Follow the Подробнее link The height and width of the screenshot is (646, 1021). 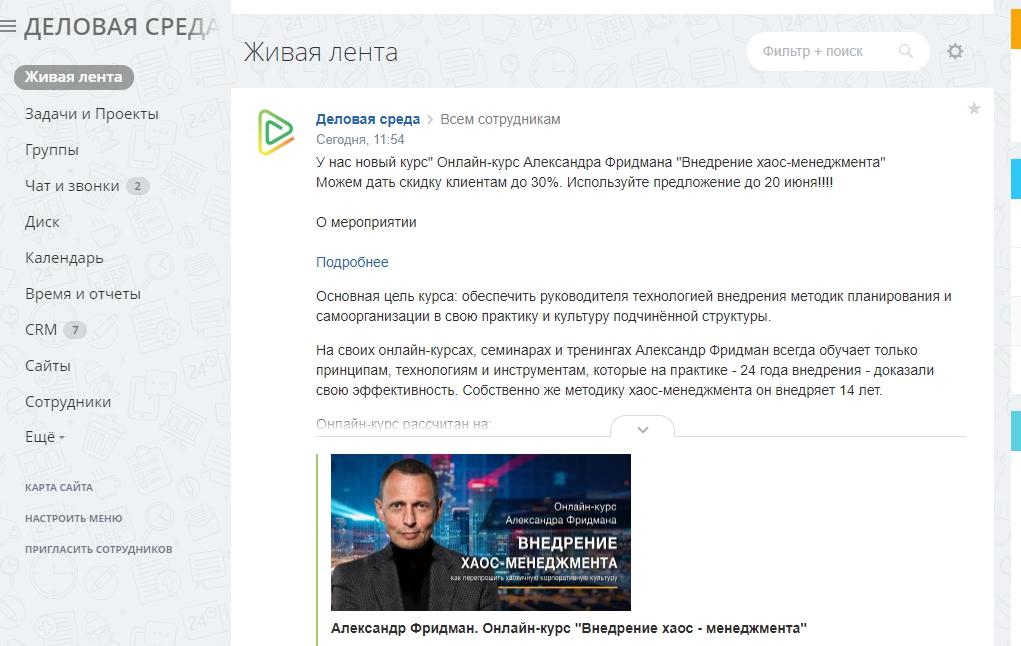point(352,262)
